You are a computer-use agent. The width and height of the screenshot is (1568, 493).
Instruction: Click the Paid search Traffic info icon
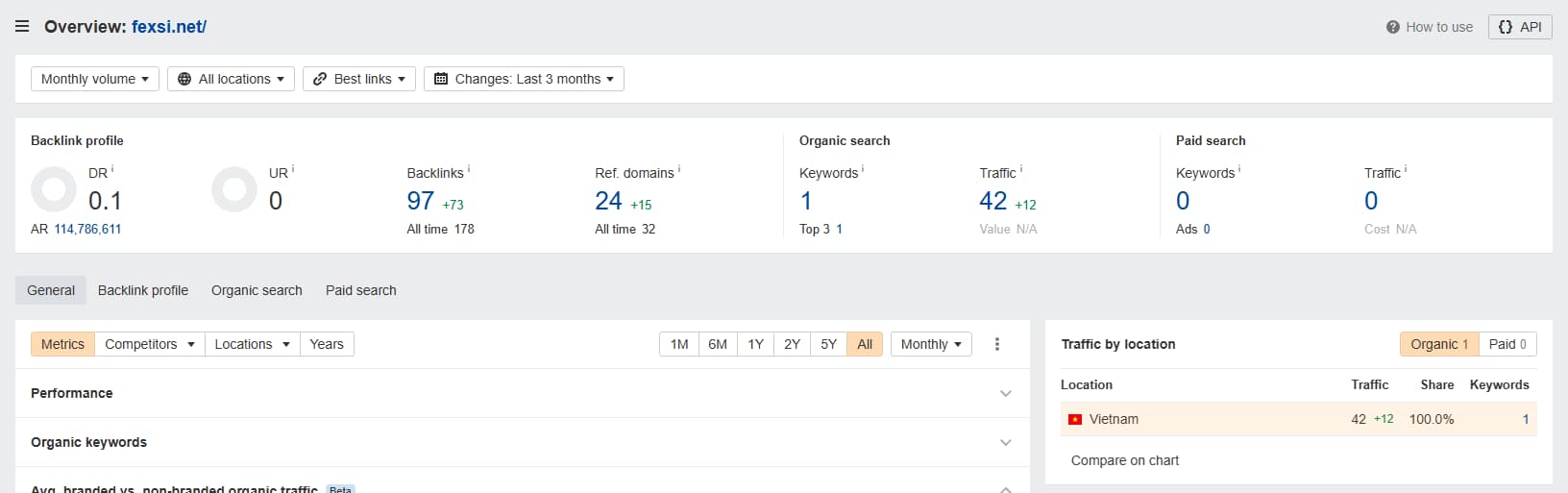(x=1406, y=169)
